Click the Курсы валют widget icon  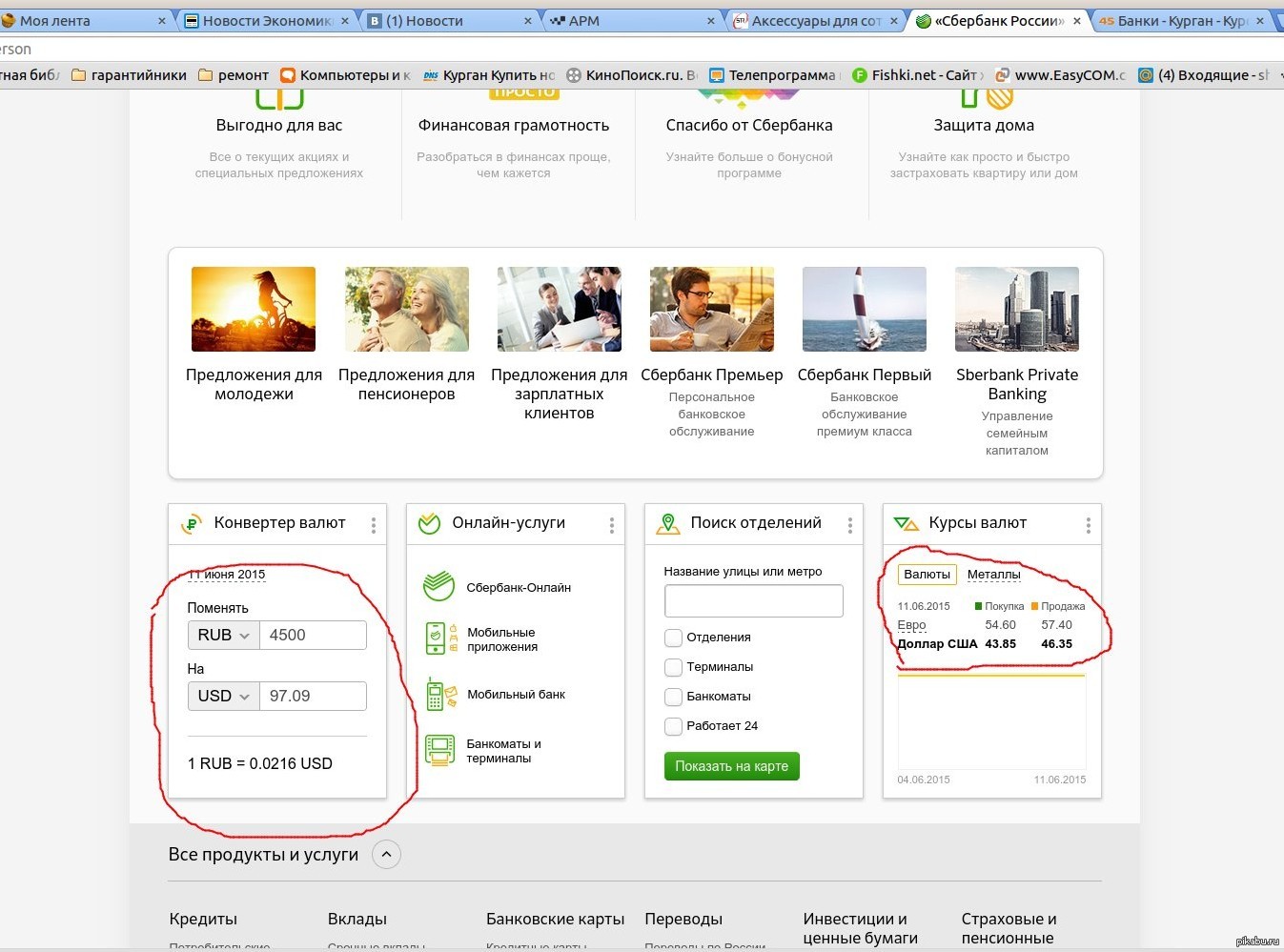tap(906, 523)
